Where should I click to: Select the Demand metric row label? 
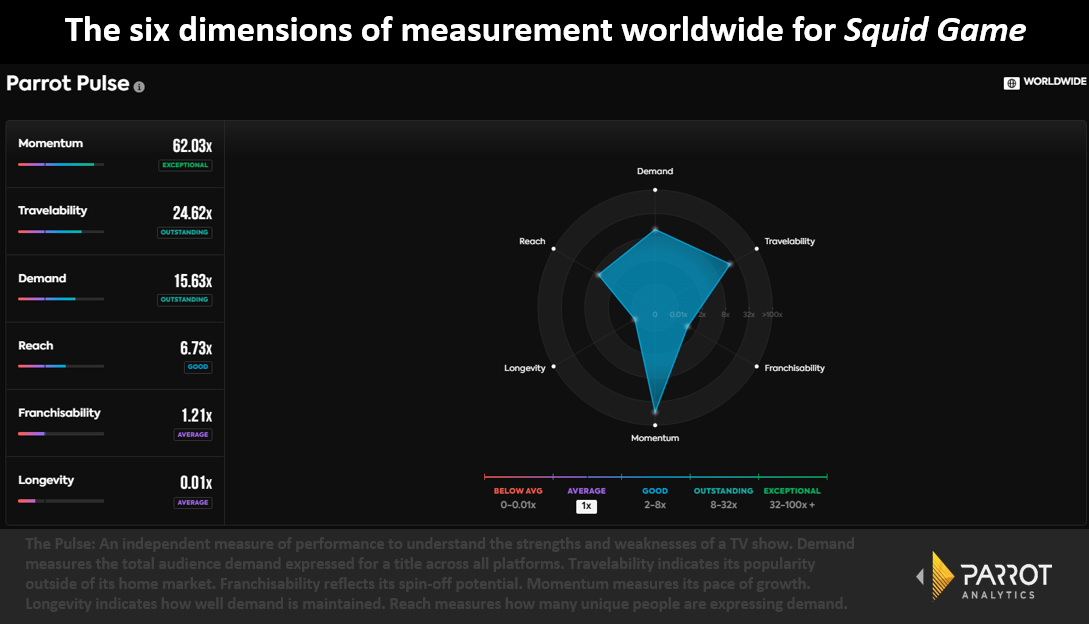coord(42,278)
